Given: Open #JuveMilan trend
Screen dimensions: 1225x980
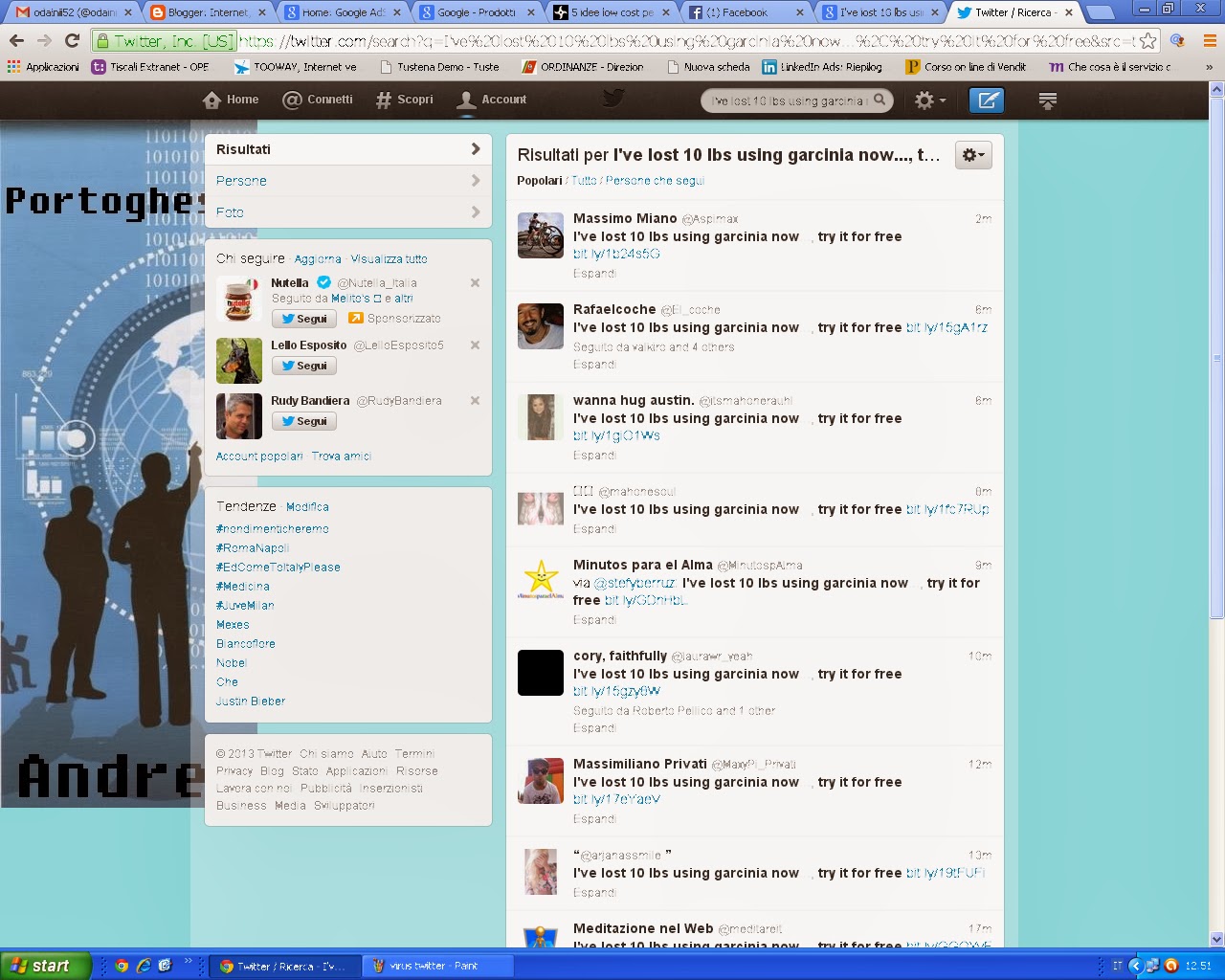Looking at the screenshot, I should pyautogui.click(x=245, y=606).
